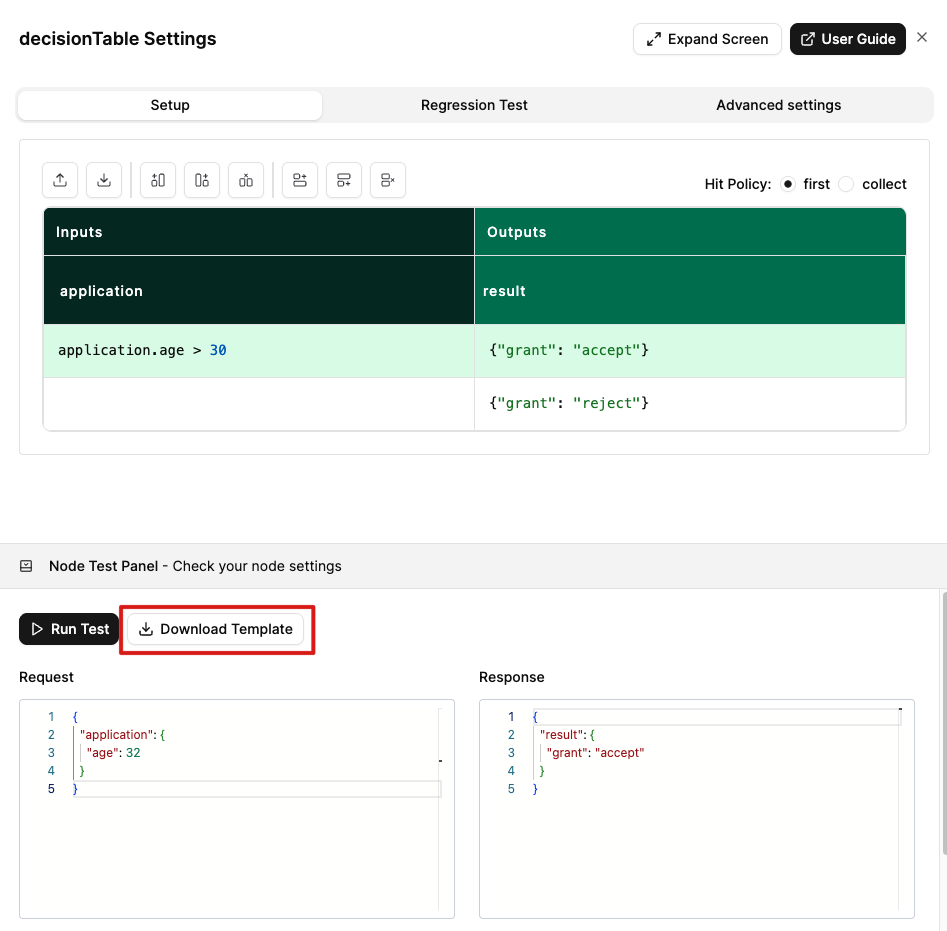Select the 'first' hit policy
The width and height of the screenshot is (947, 931).
click(788, 184)
